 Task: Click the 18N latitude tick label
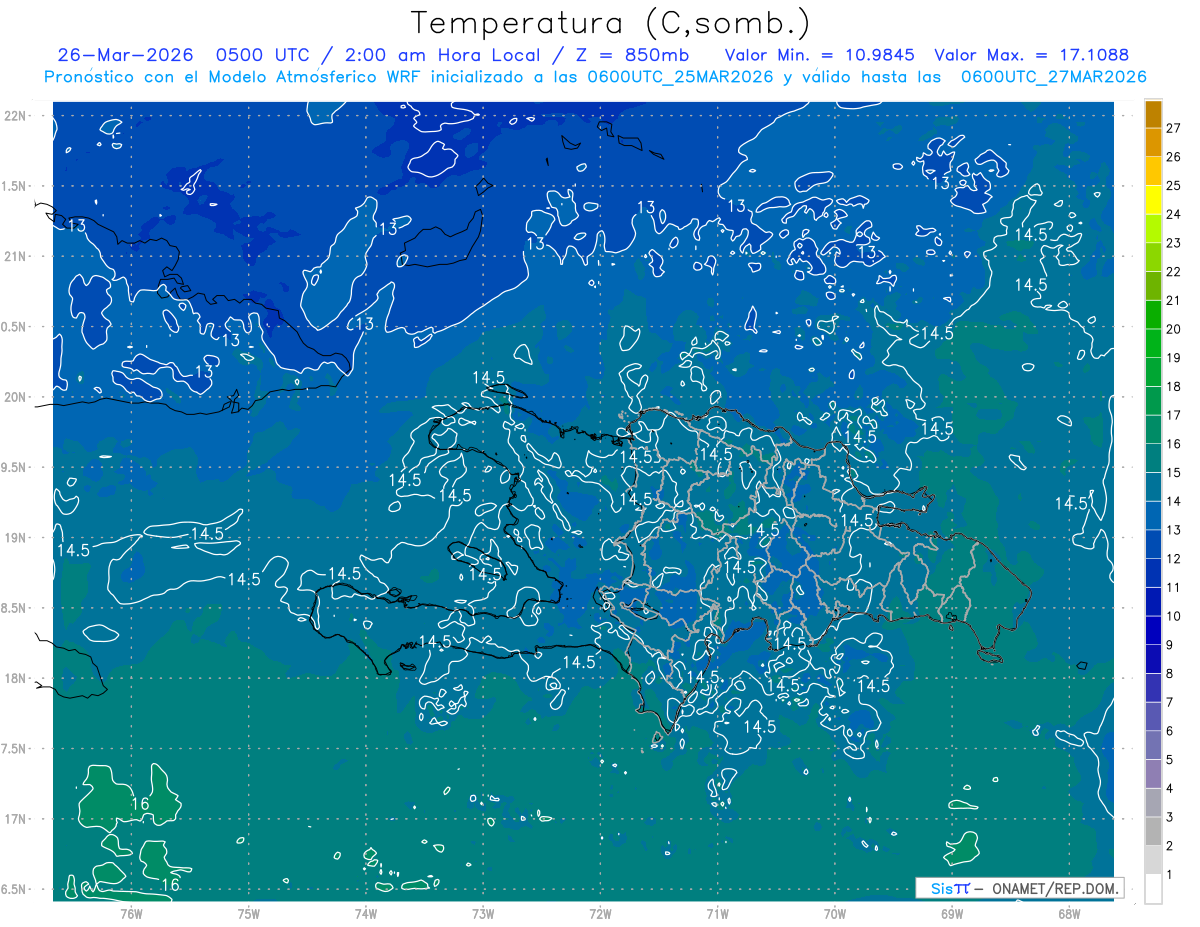(x=16, y=678)
